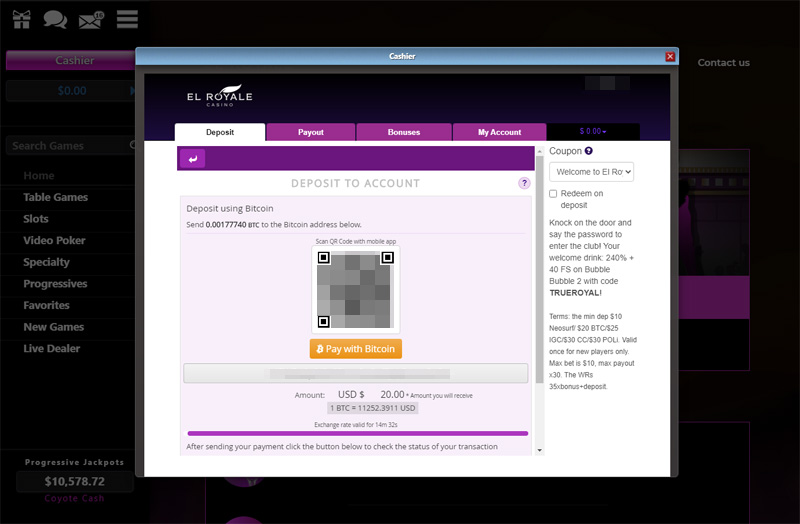Open the live chat bubbles icon

click(x=55, y=19)
